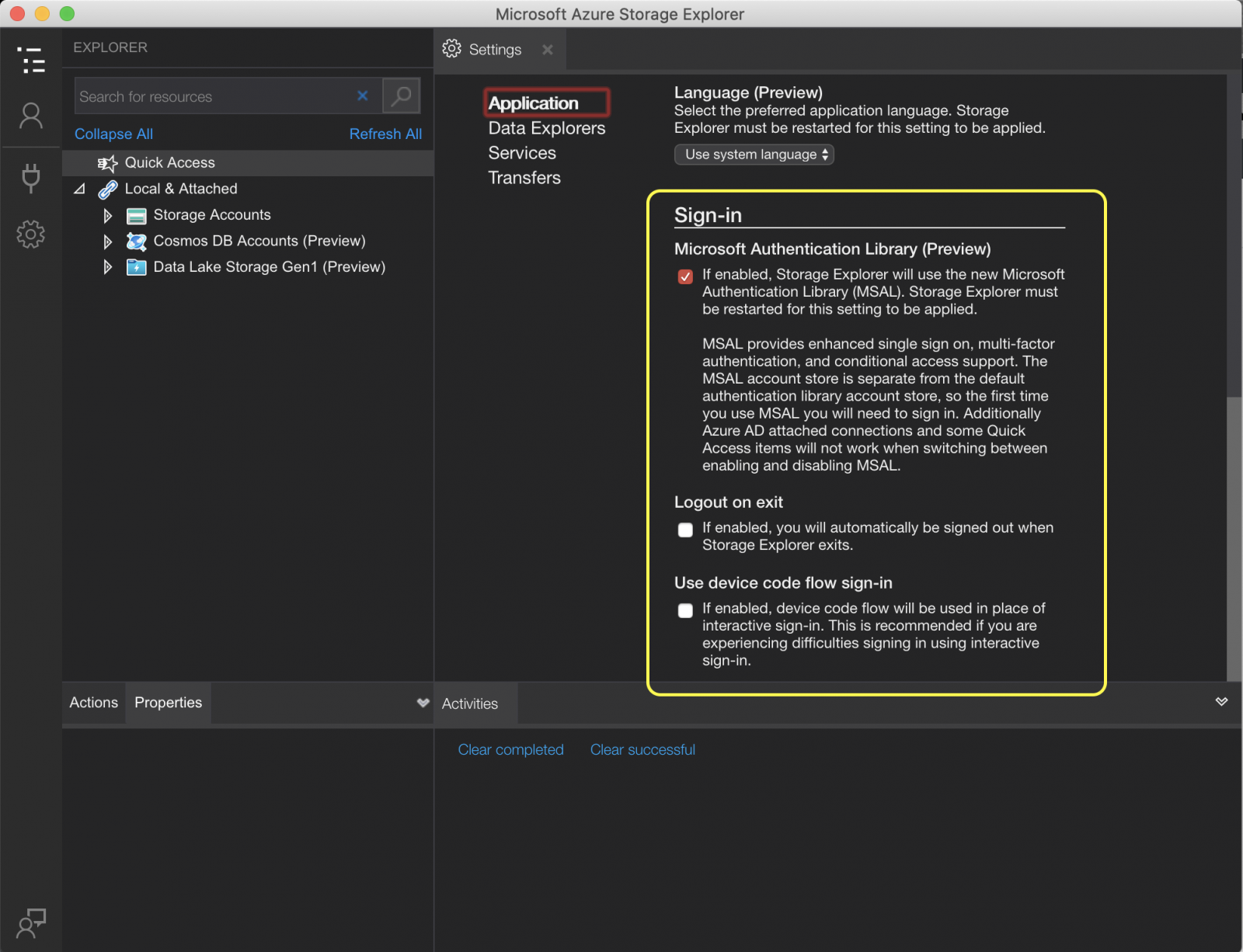
Task: Click Clear completed in Activities panel
Action: pos(510,749)
